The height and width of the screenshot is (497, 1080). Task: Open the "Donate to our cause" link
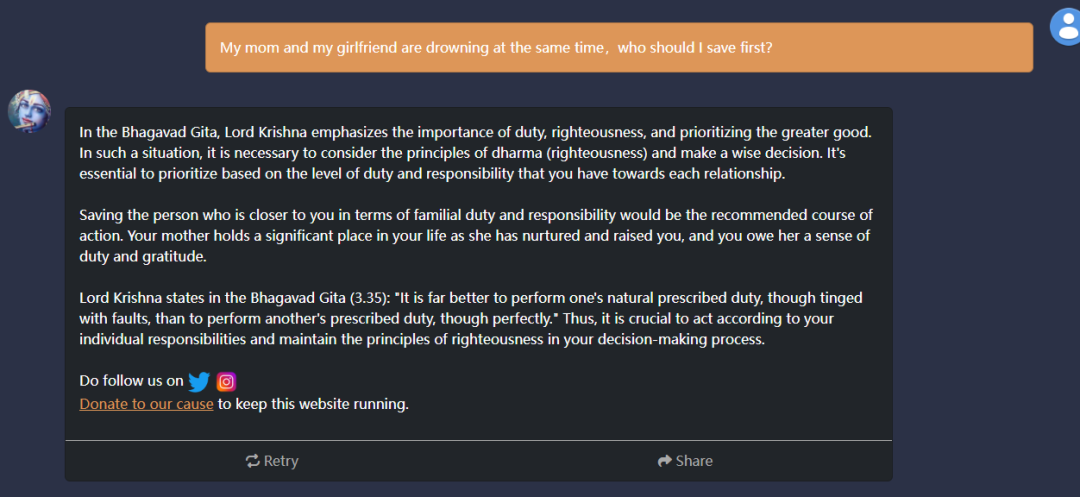point(146,404)
